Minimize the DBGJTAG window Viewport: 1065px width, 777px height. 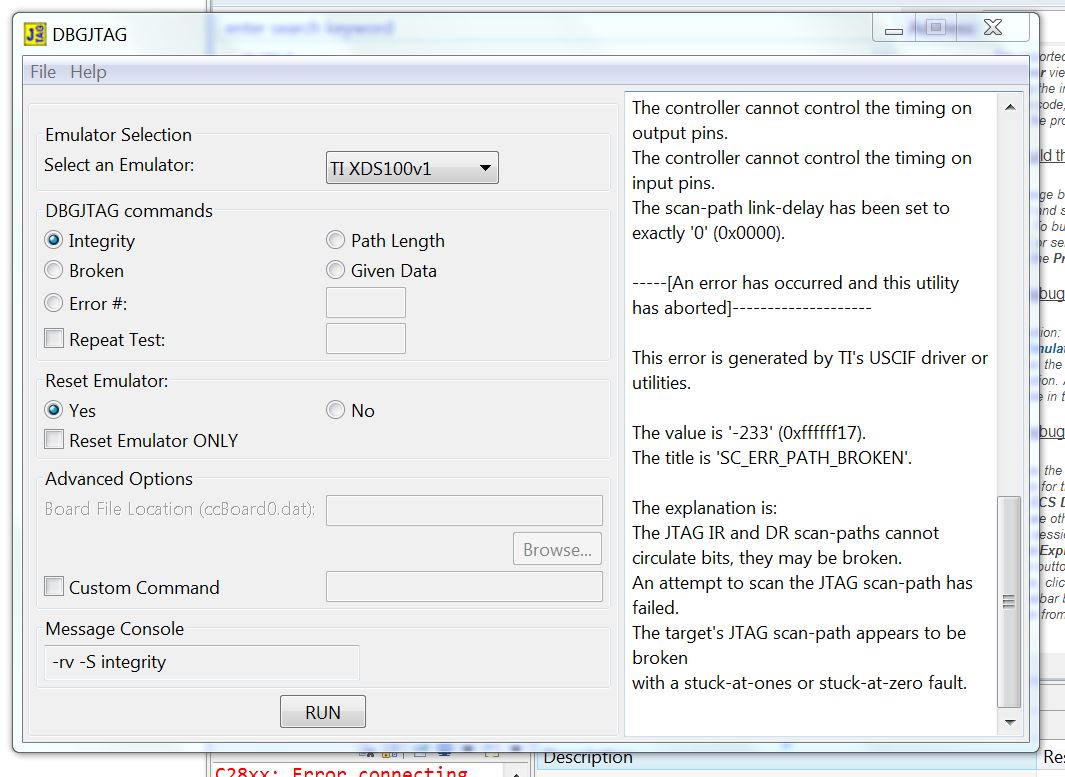pos(894,29)
